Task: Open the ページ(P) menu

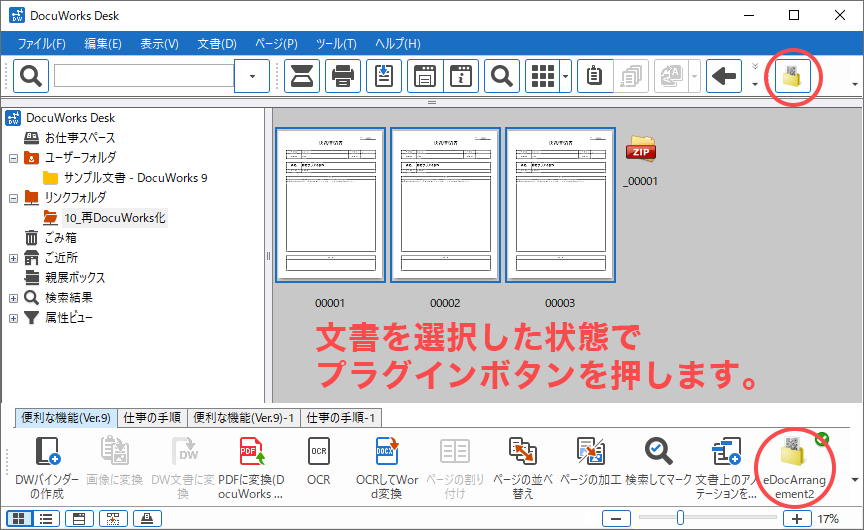Action: (276, 44)
